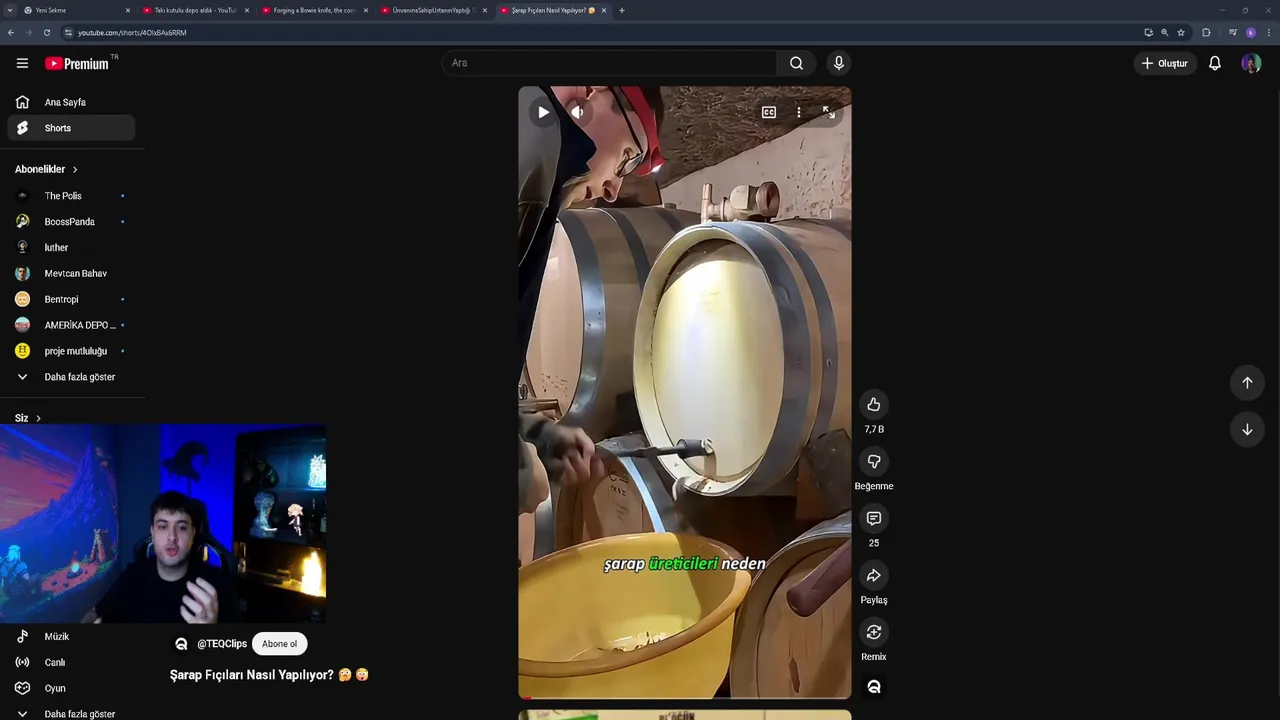Open the YouTube hamburger guide menu
1280x720 pixels.
(x=22, y=63)
